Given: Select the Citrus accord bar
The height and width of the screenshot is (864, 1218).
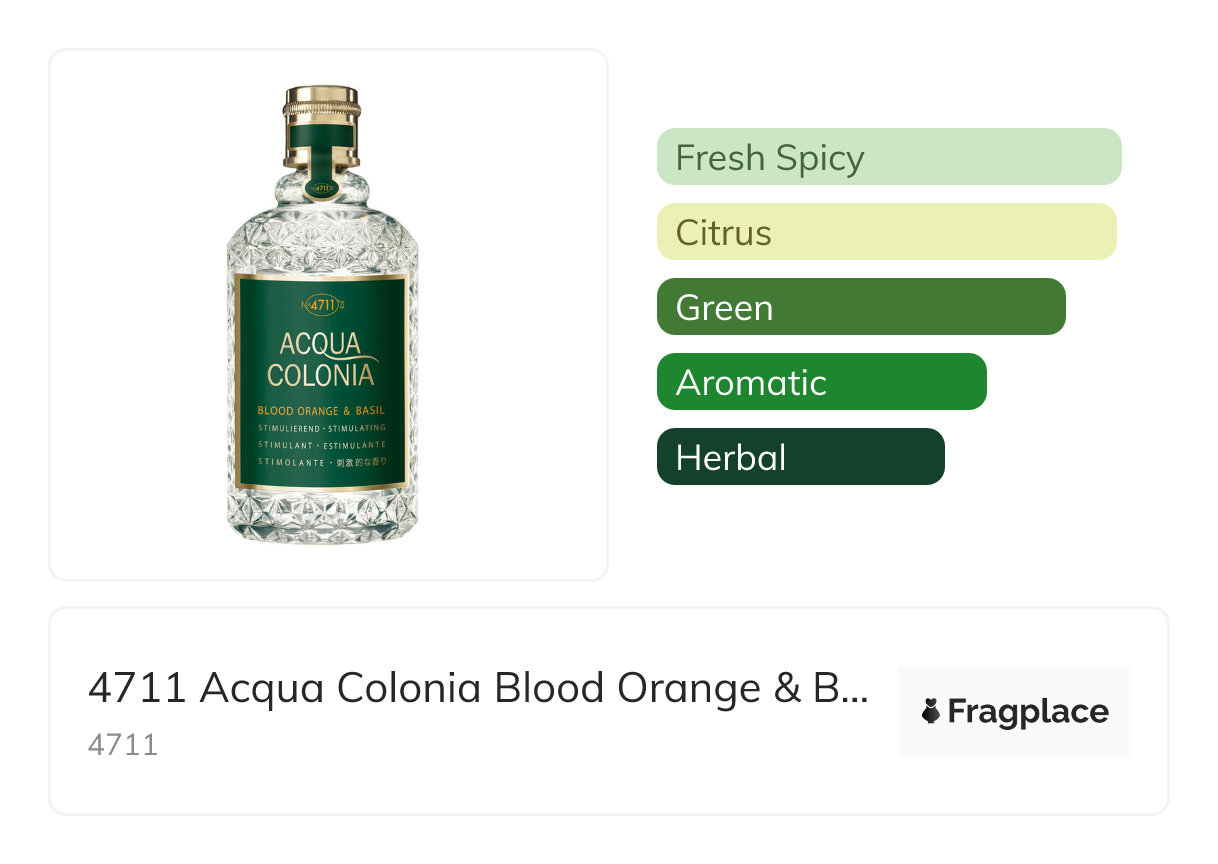Looking at the screenshot, I should [x=886, y=232].
